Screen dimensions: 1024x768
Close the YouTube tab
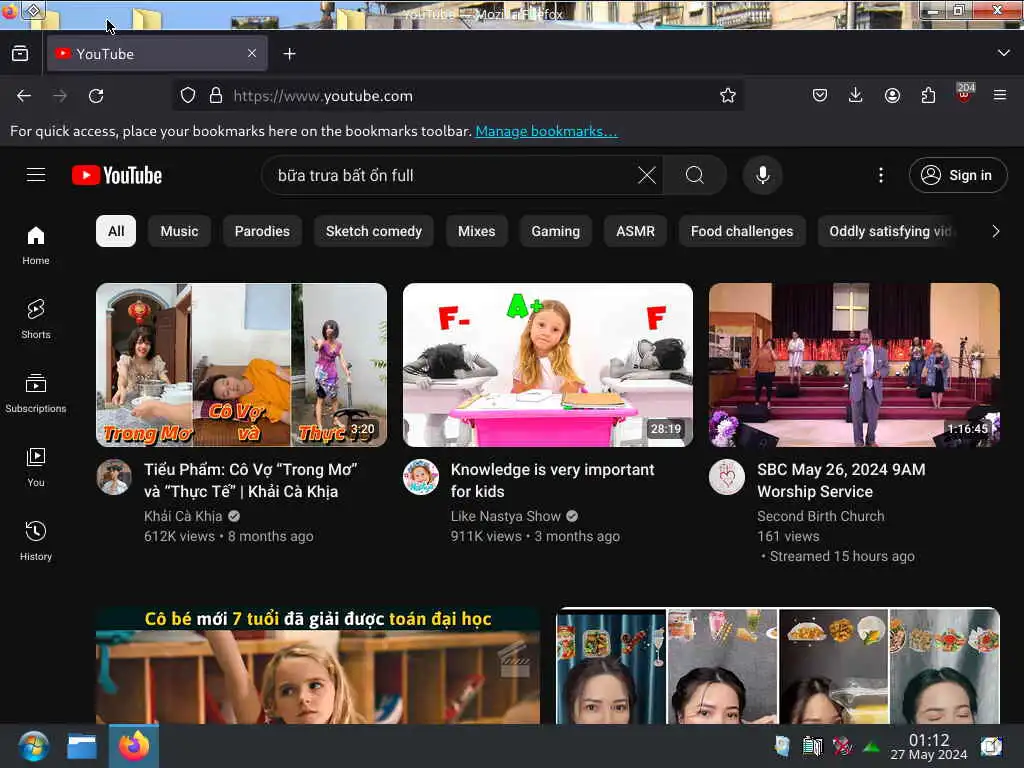point(252,54)
